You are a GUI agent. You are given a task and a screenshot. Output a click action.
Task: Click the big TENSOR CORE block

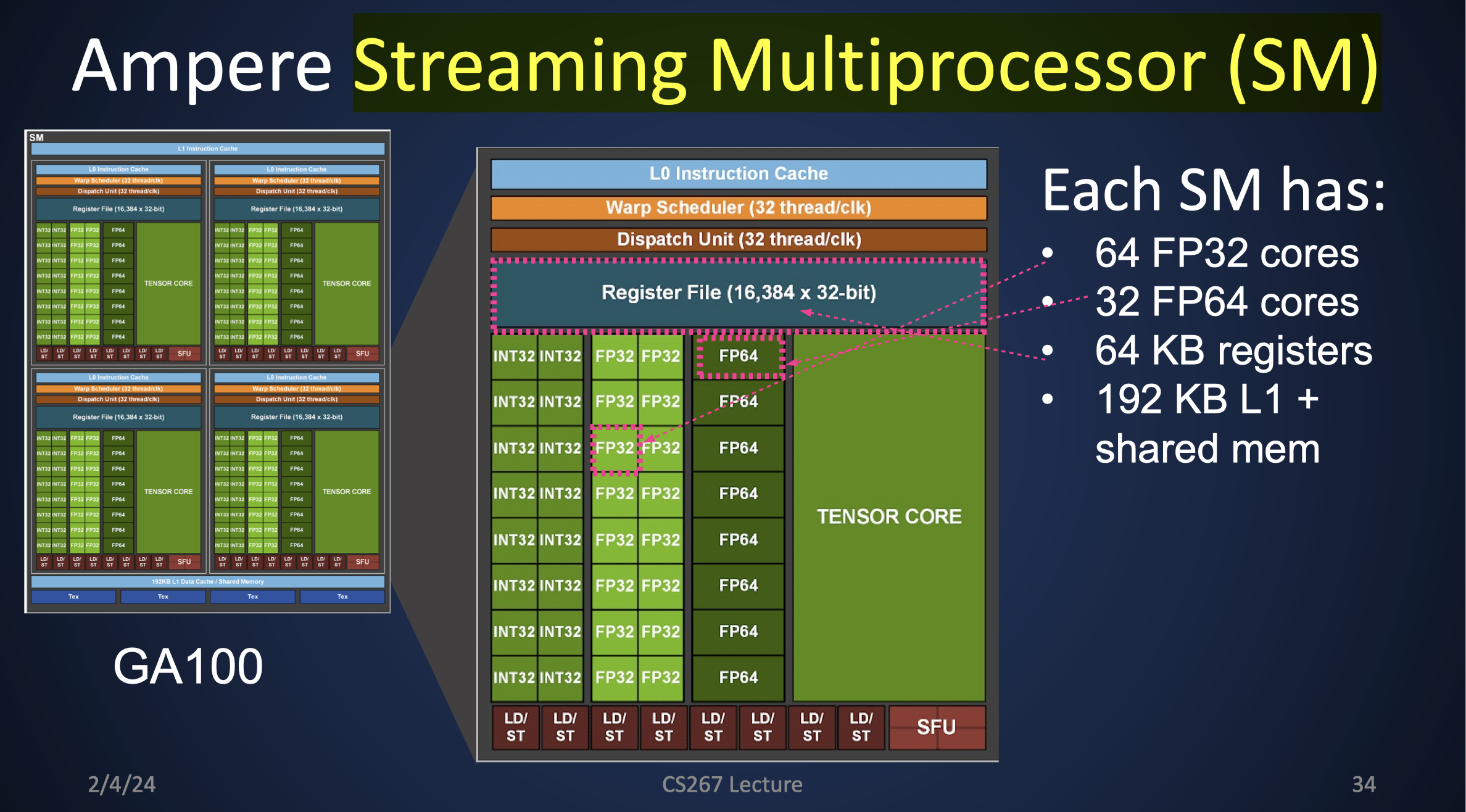coord(889,516)
